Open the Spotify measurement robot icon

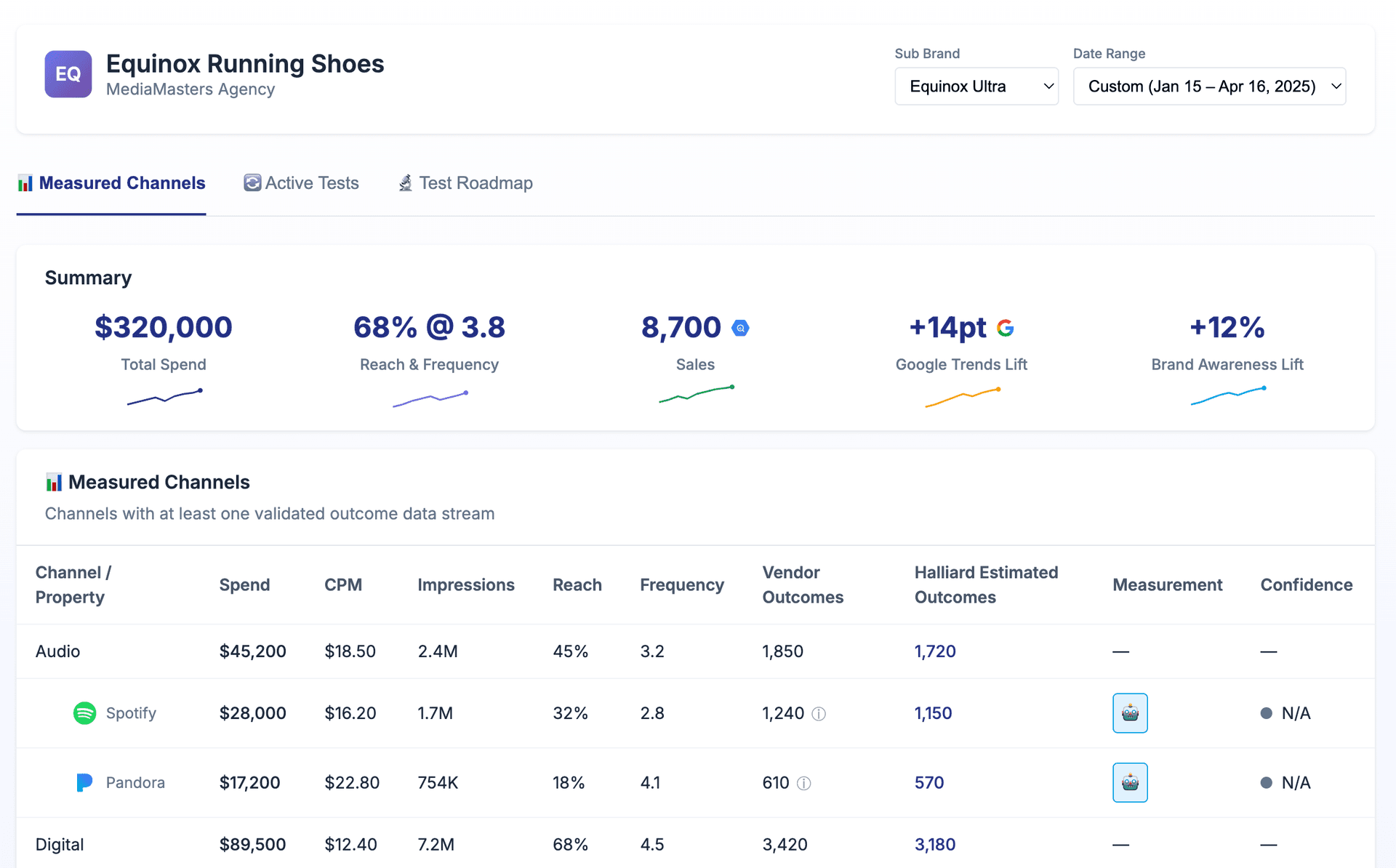click(1130, 713)
